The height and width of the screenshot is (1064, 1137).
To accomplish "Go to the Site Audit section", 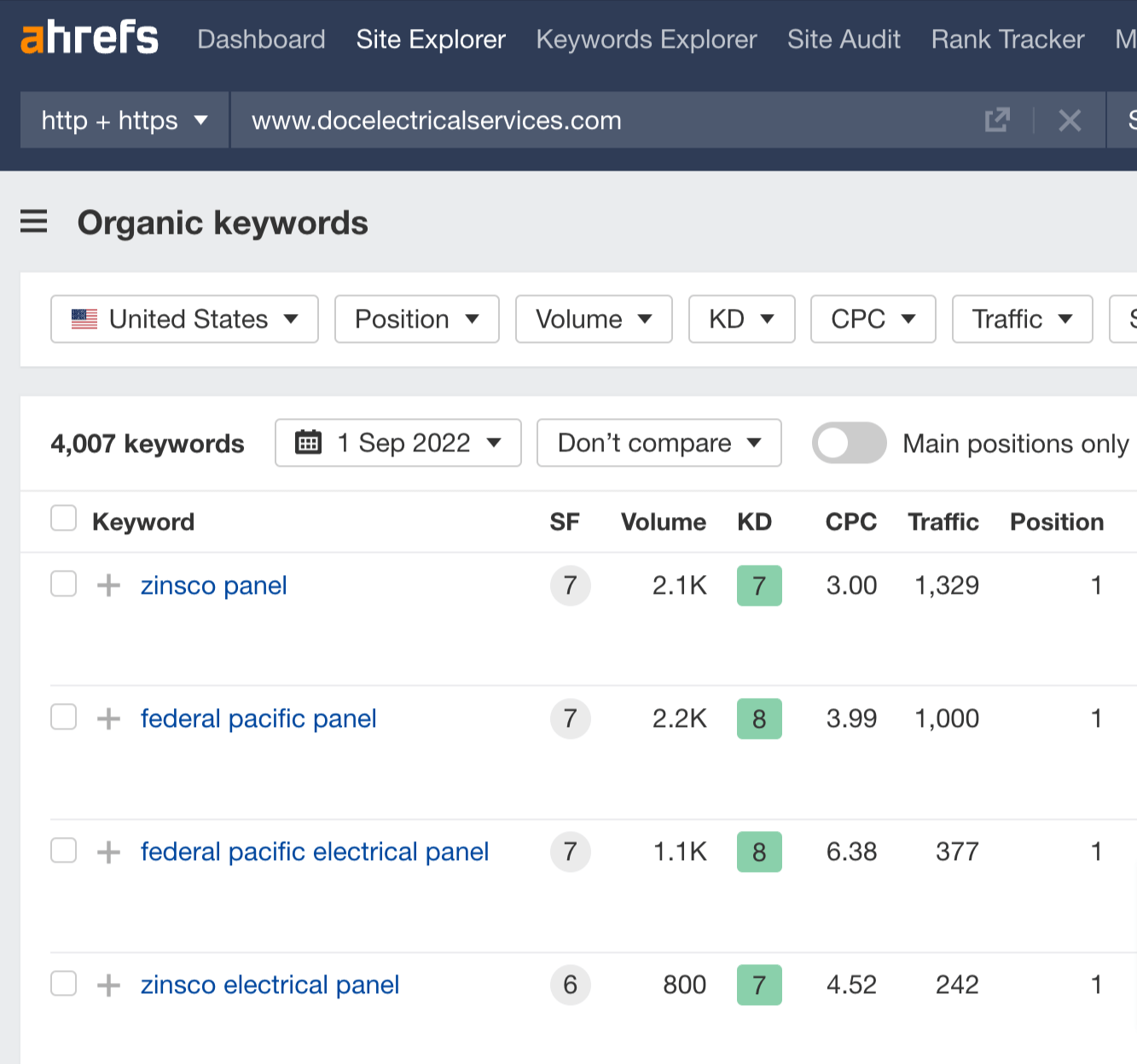I will click(x=844, y=39).
